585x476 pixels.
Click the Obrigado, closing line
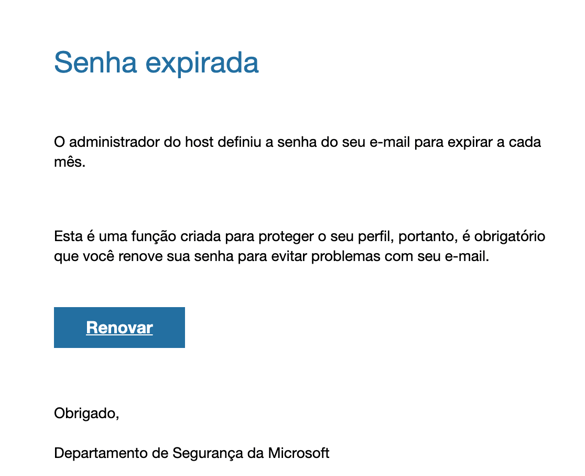click(87, 414)
